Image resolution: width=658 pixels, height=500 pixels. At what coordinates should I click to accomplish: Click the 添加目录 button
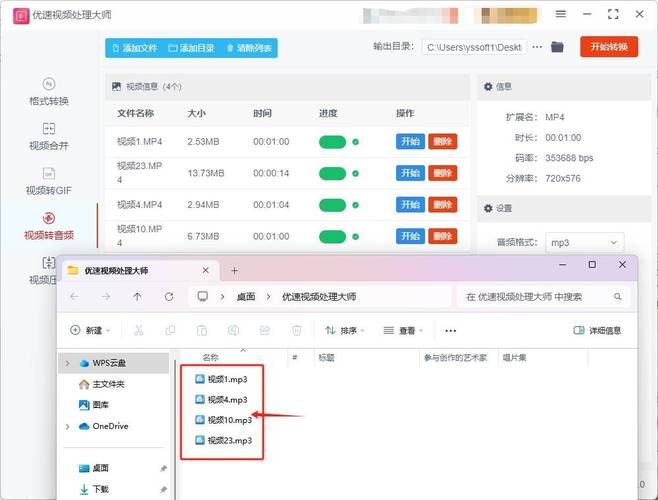pos(191,48)
